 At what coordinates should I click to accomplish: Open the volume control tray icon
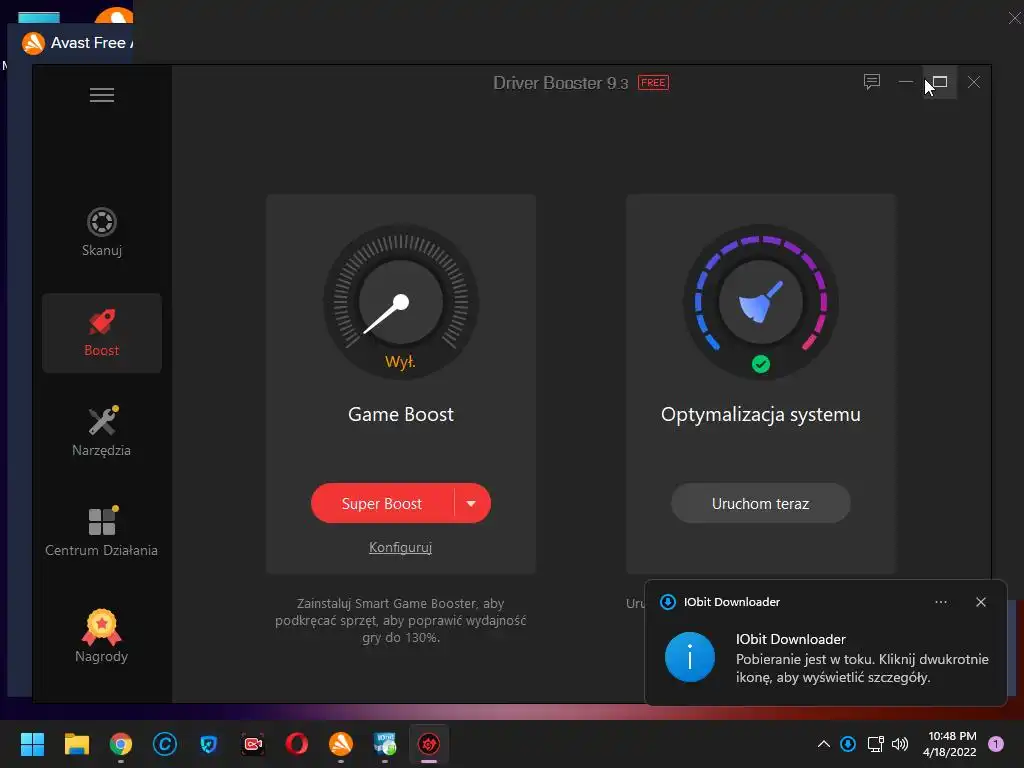tap(900, 744)
